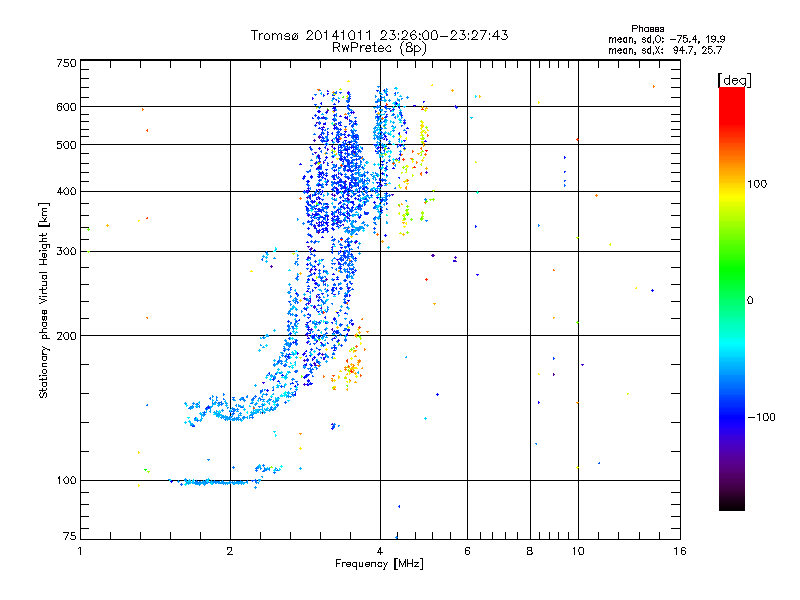Click the 'Frequency [MHz]' x-axis title
This screenshot has width=800, height=600.
pyautogui.click(x=379, y=564)
